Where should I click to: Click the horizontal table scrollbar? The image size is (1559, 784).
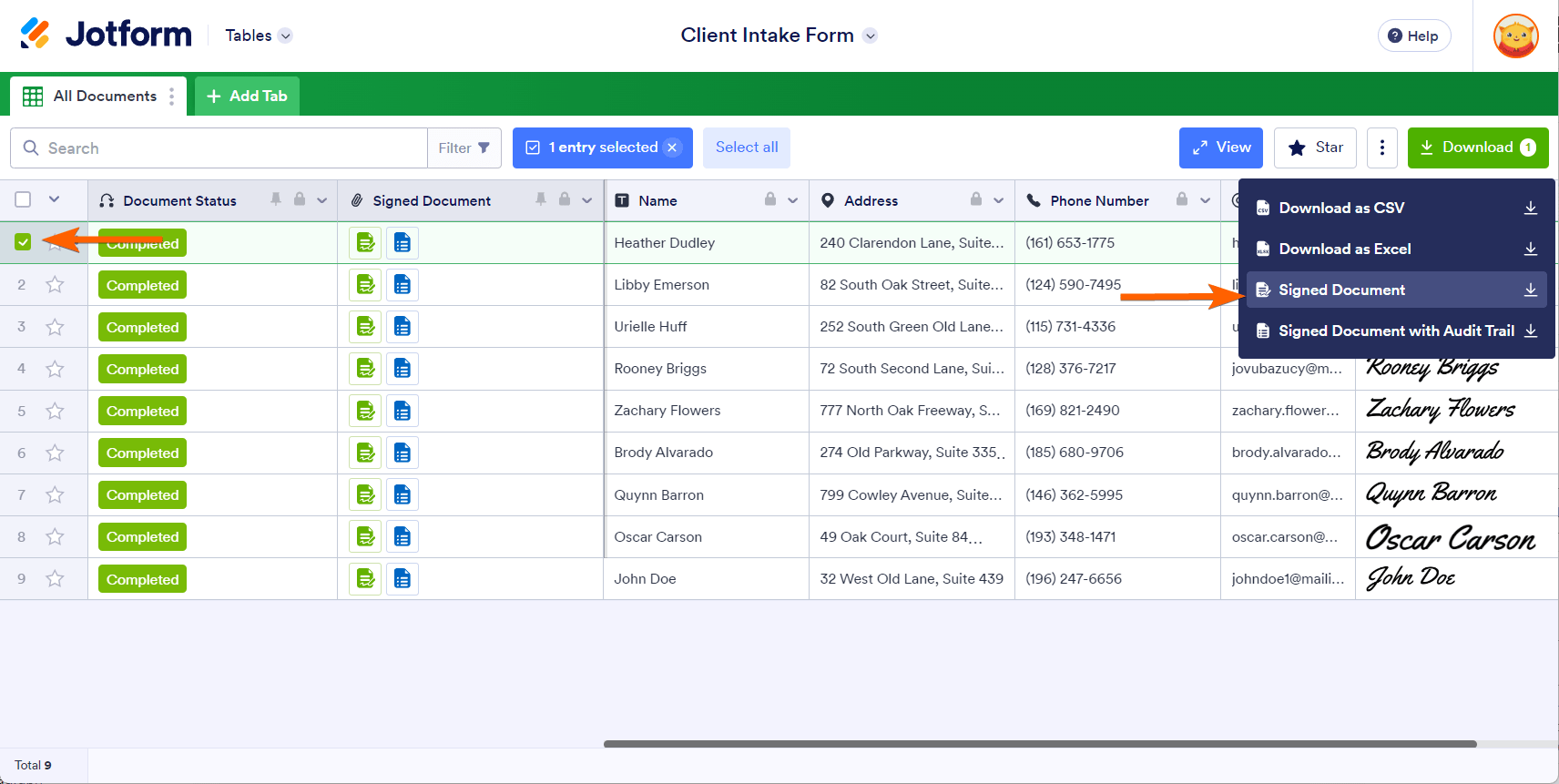tap(1039, 744)
